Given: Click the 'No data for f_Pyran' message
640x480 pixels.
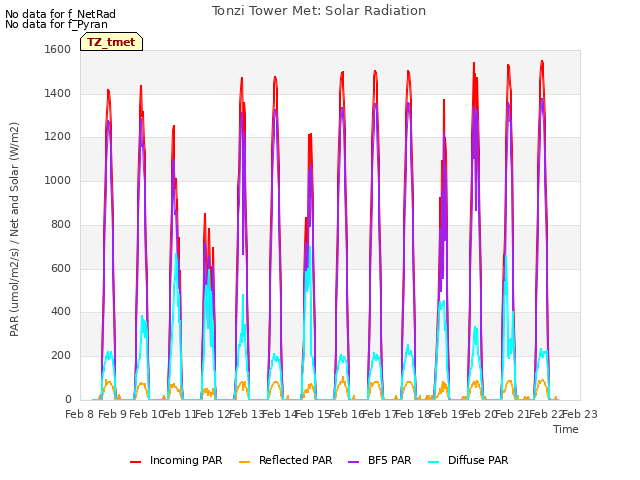Looking at the screenshot, I should point(56,24).
